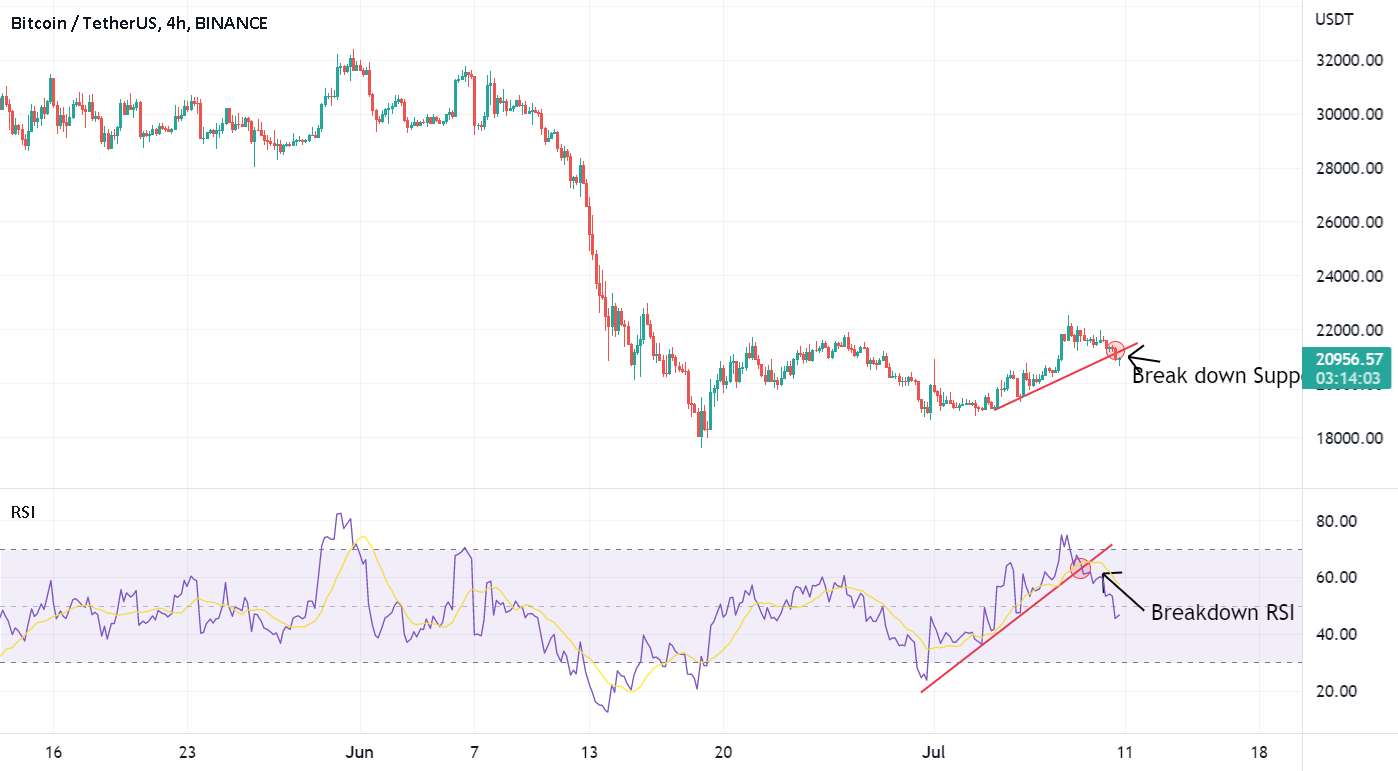This screenshot has width=1398, height=771.
Task: Click the 11 date label on time axis
Action: (x=1126, y=752)
